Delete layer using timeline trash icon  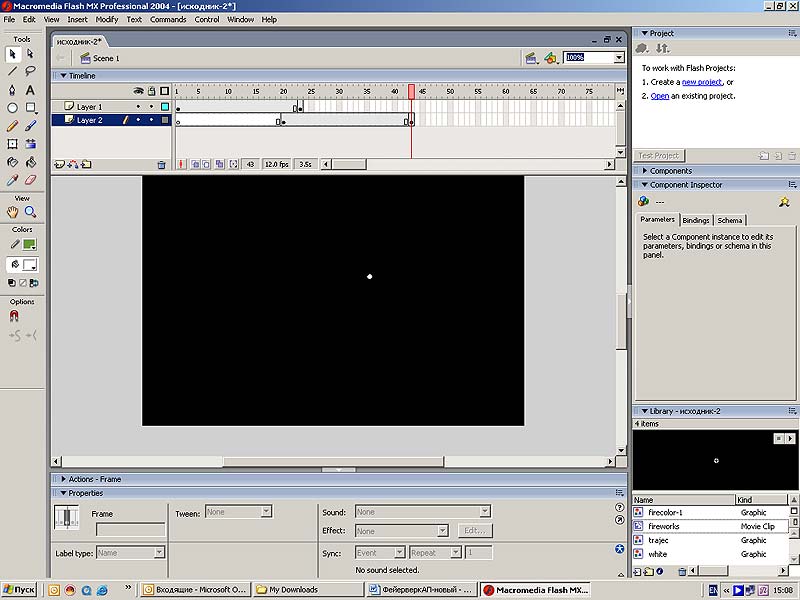coord(161,164)
